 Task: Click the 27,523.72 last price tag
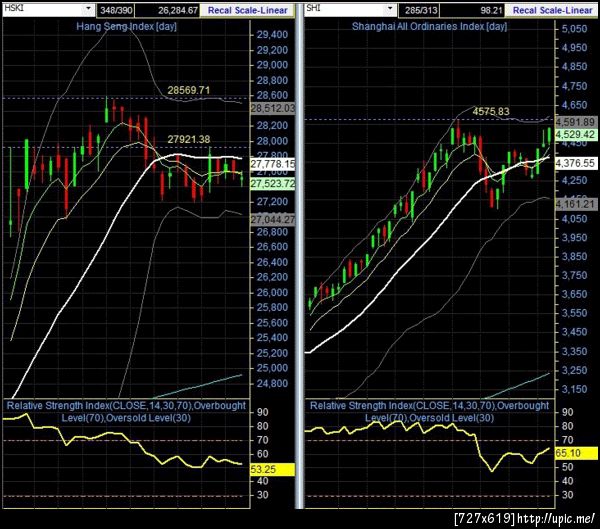[x=273, y=184]
